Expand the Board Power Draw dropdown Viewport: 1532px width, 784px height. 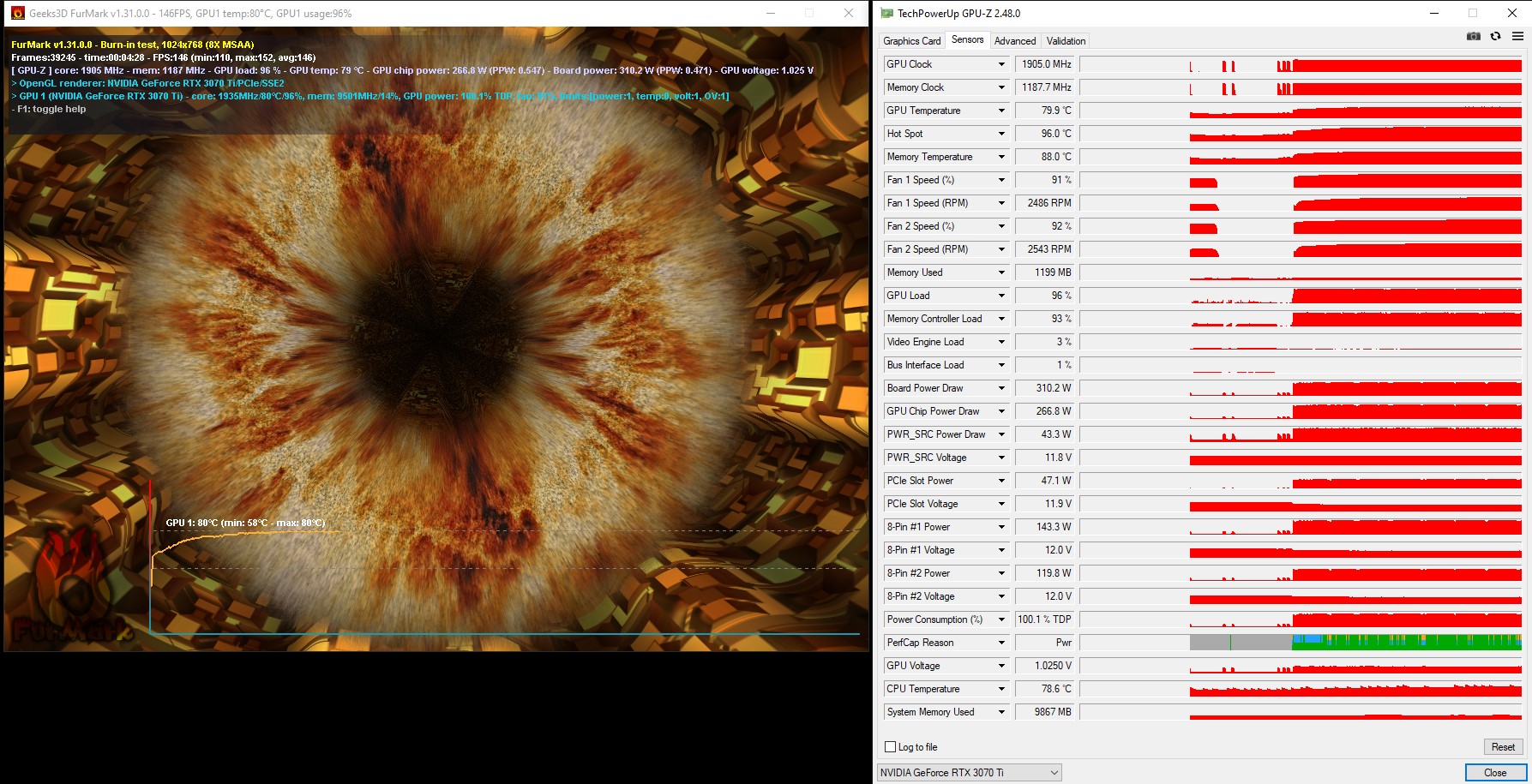click(1001, 388)
